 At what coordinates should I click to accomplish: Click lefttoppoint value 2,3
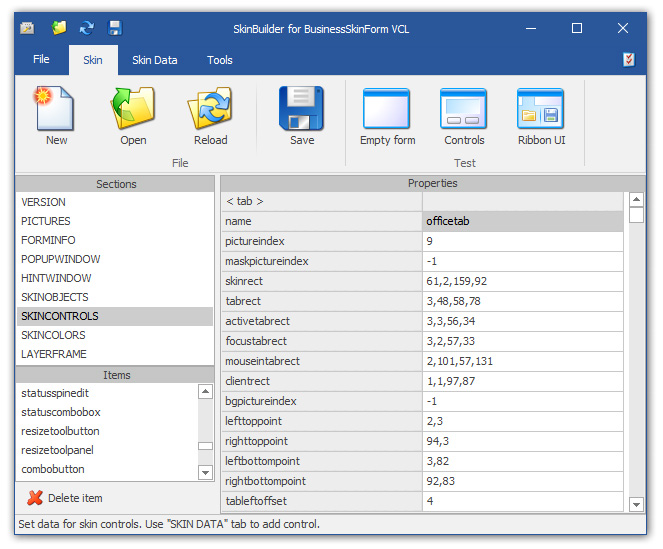[523, 421]
